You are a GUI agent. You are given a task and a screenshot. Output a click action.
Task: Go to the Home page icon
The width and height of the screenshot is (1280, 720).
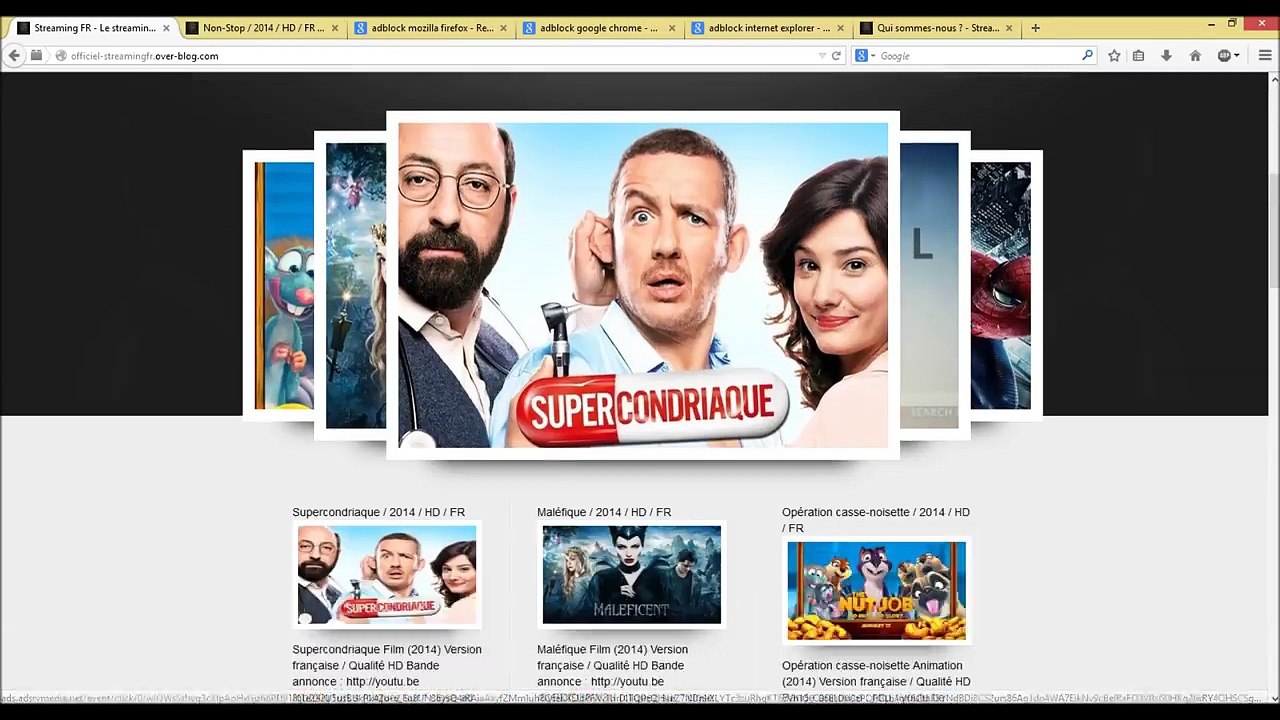(1195, 56)
